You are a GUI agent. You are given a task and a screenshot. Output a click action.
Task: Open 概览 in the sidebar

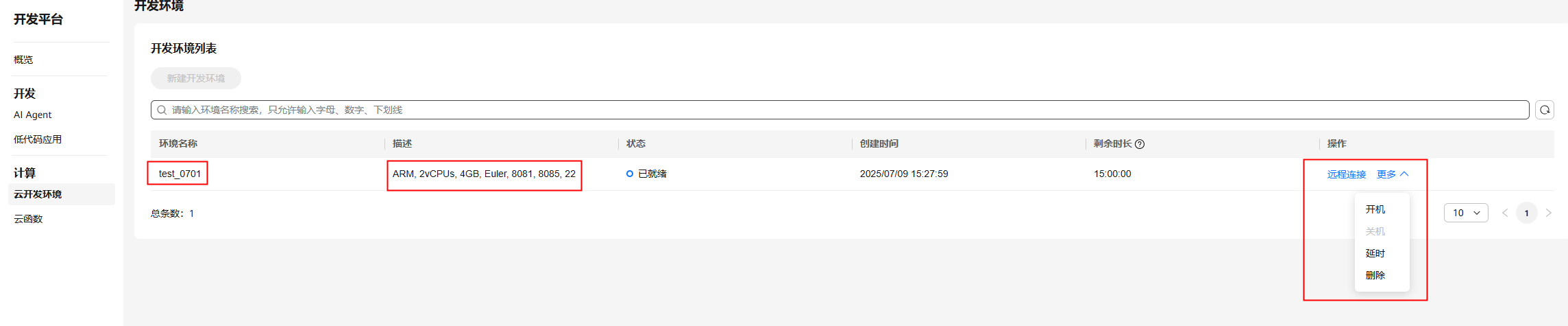pyautogui.click(x=23, y=60)
